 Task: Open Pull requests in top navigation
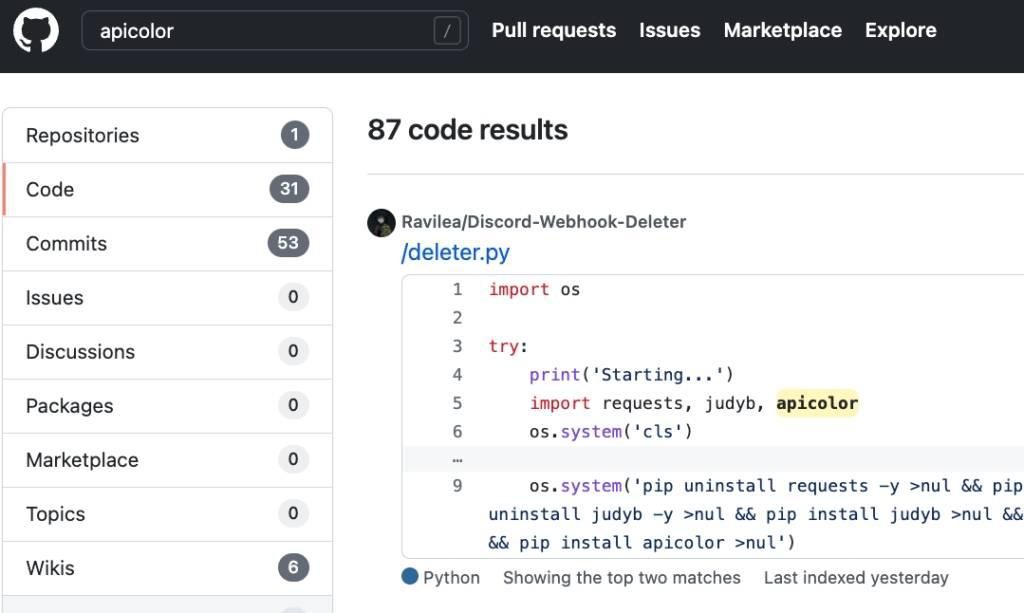pyautogui.click(x=554, y=30)
